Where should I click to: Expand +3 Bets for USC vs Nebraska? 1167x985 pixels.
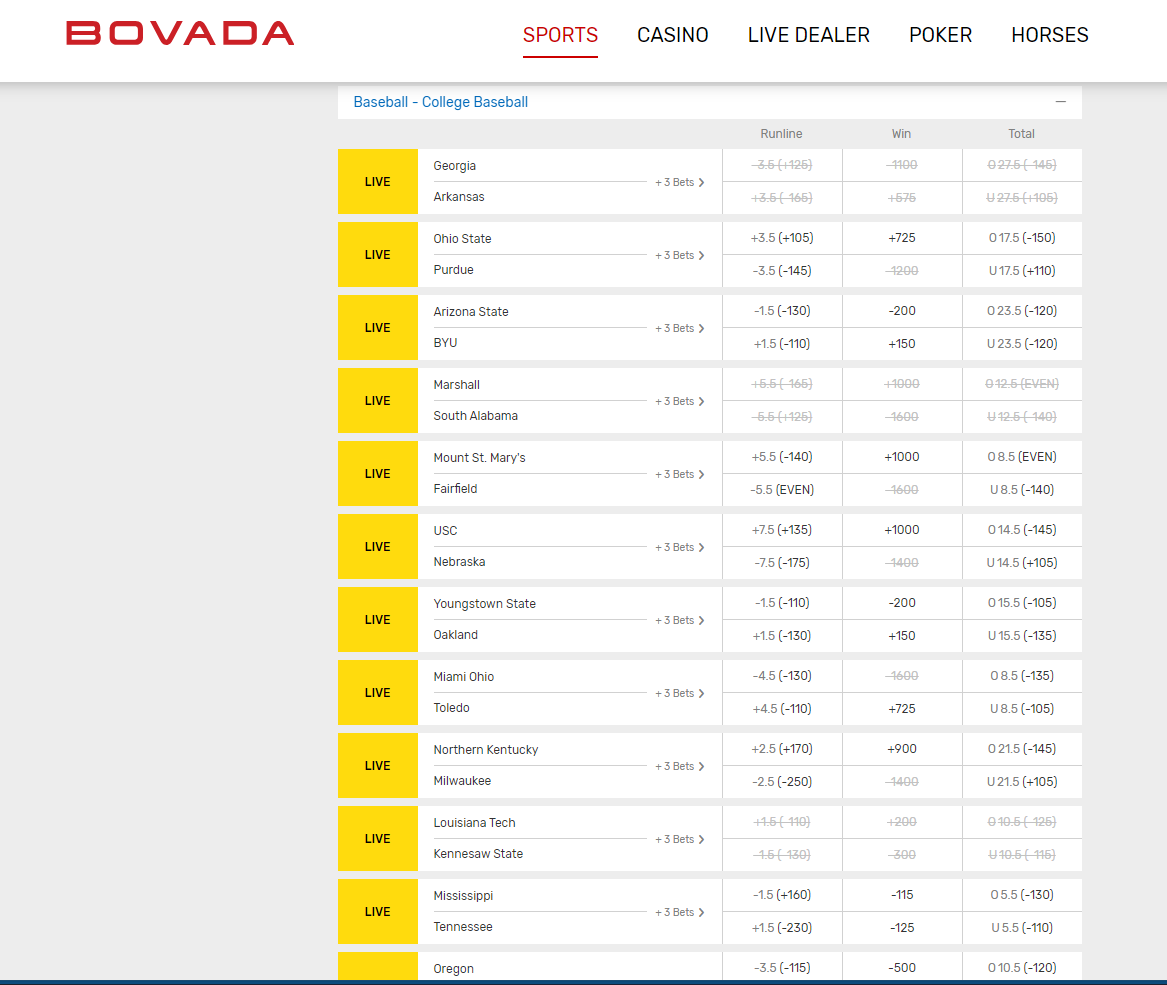[680, 547]
